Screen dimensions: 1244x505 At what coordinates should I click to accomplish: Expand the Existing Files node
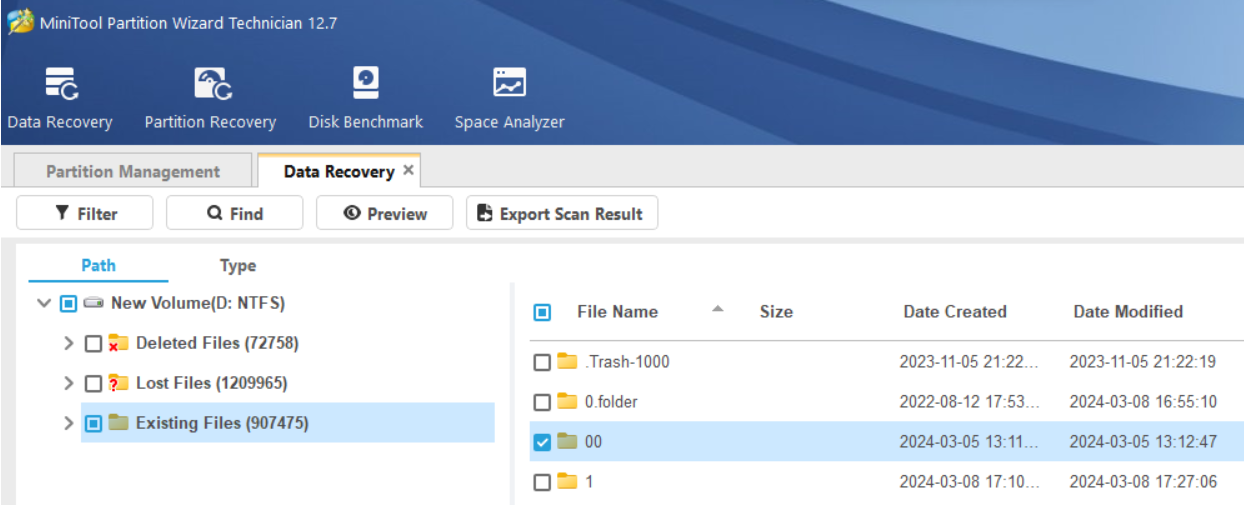[x=68, y=423]
